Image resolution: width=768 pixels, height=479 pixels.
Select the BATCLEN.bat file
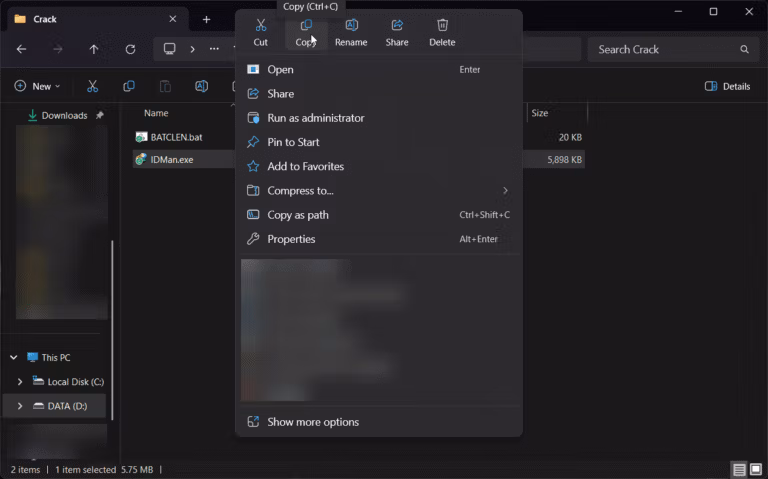click(176, 138)
